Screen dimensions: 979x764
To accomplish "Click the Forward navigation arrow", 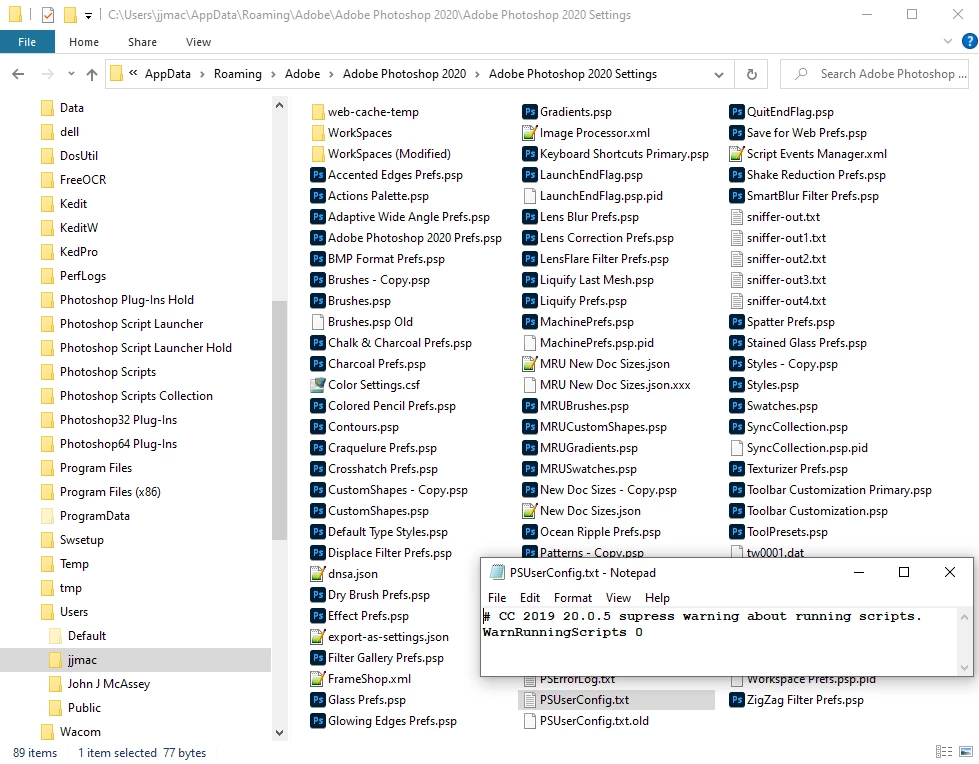I will (x=47, y=74).
